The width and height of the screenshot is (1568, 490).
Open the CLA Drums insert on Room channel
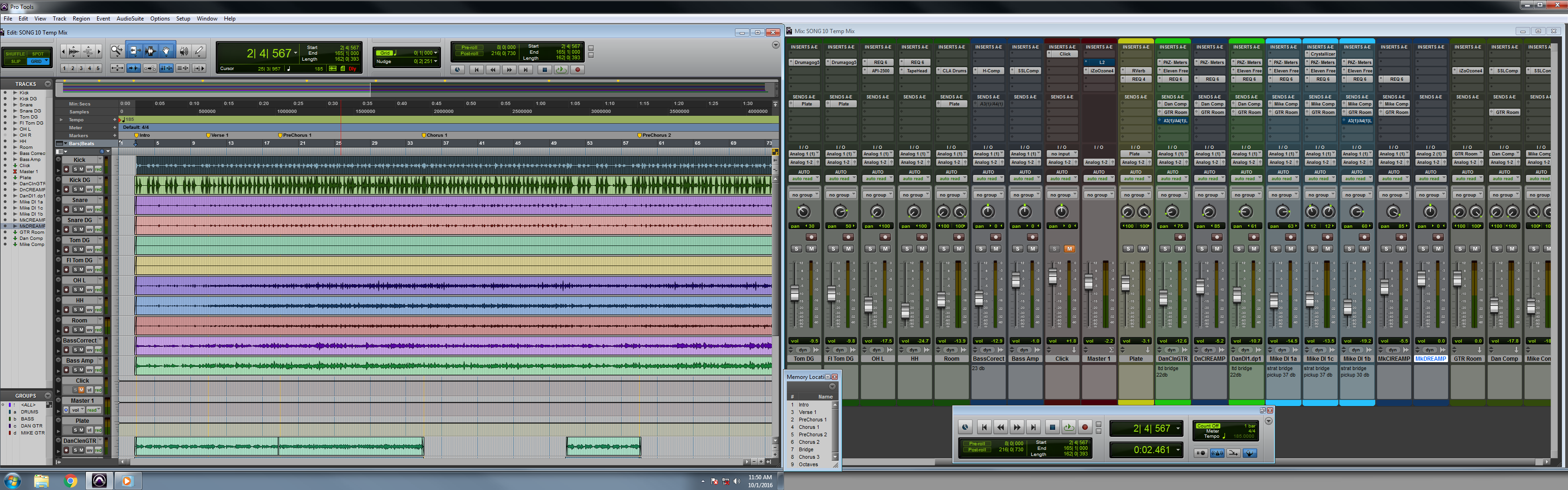tap(952, 70)
